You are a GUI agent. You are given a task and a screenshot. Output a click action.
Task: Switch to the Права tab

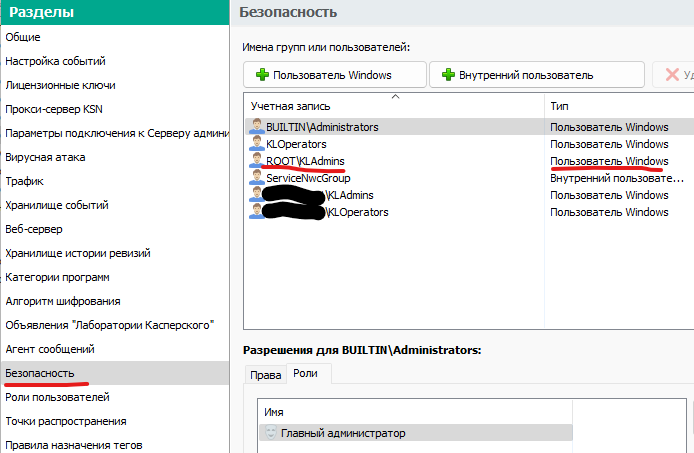click(x=266, y=375)
